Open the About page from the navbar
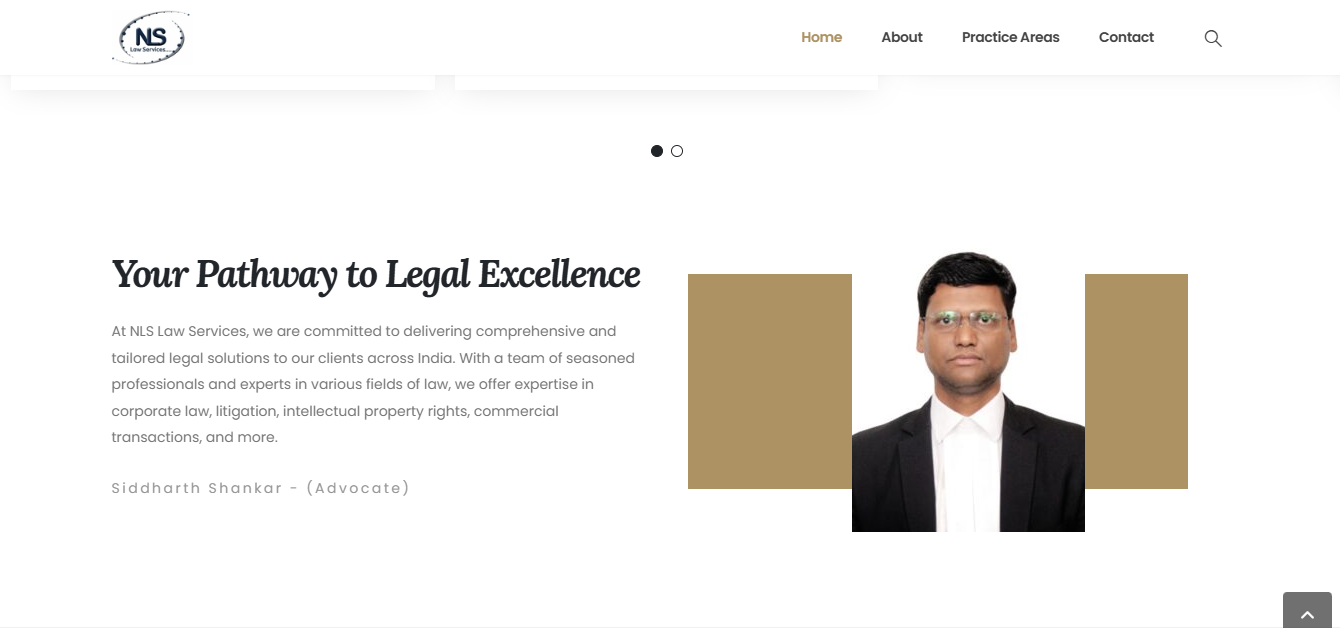The height and width of the screenshot is (628, 1340). coord(902,37)
